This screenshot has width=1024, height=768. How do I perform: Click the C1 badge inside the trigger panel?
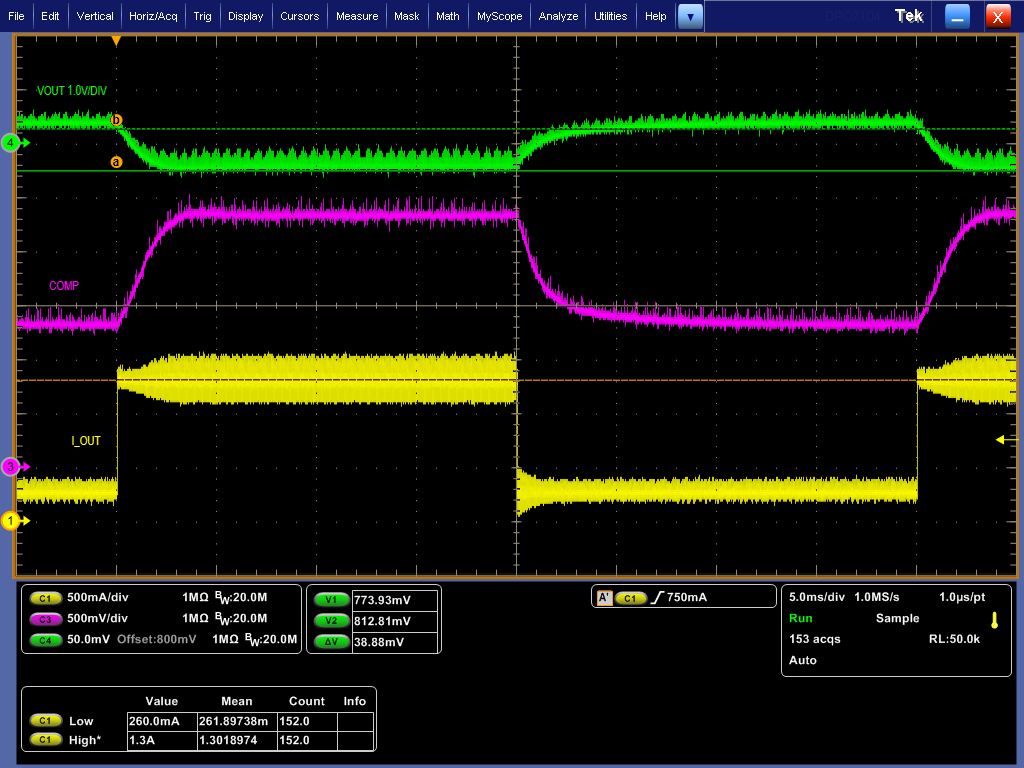tap(630, 596)
